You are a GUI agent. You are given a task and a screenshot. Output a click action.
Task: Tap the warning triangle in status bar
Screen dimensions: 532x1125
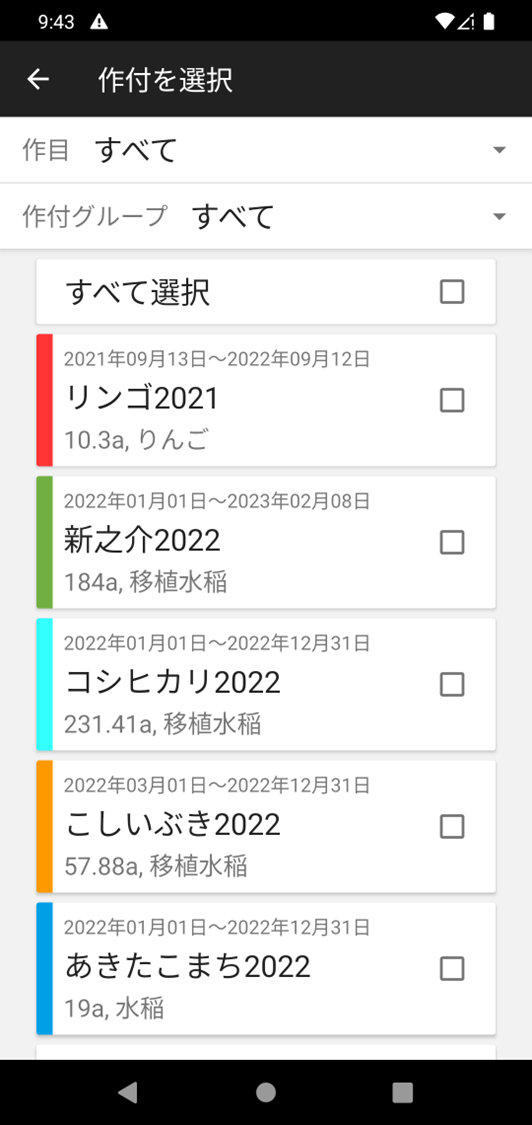tap(99, 22)
